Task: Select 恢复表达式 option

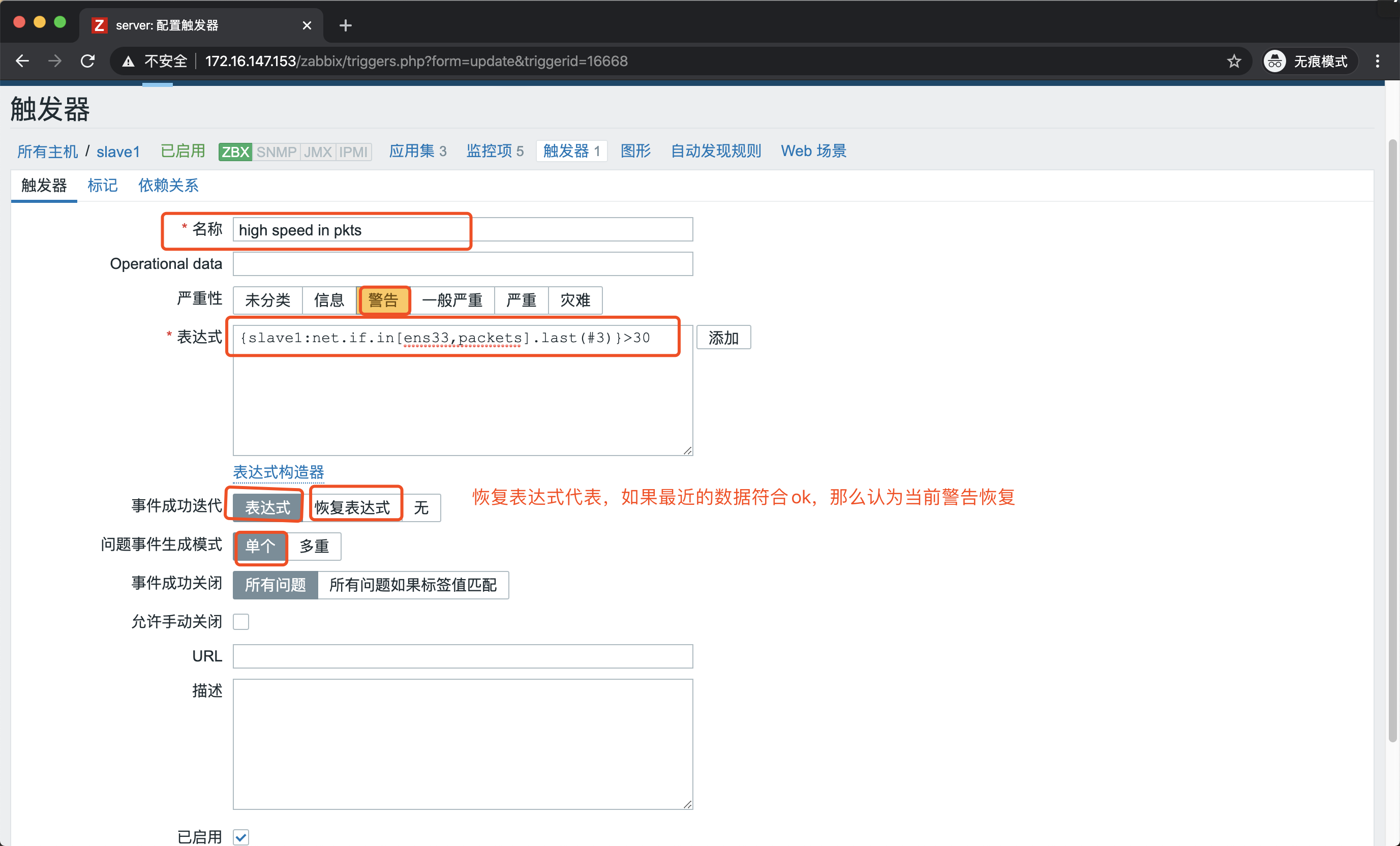Action: (352, 507)
